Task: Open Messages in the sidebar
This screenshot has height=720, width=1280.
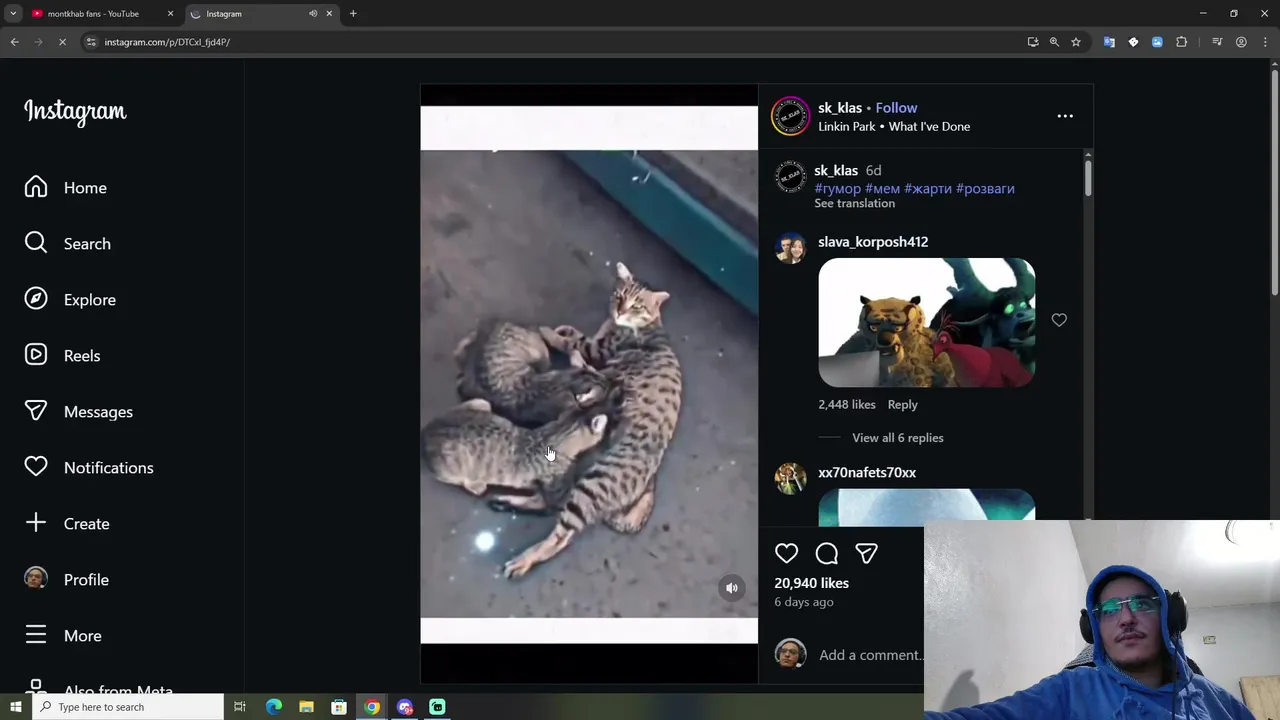Action: tap(78, 412)
